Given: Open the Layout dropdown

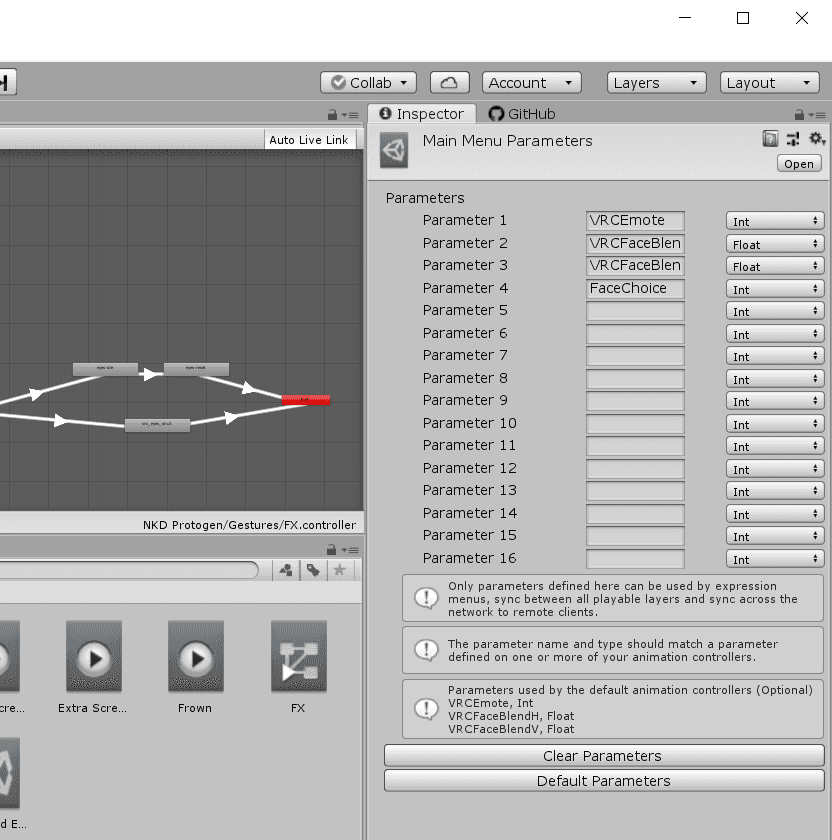Looking at the screenshot, I should click(x=769, y=82).
